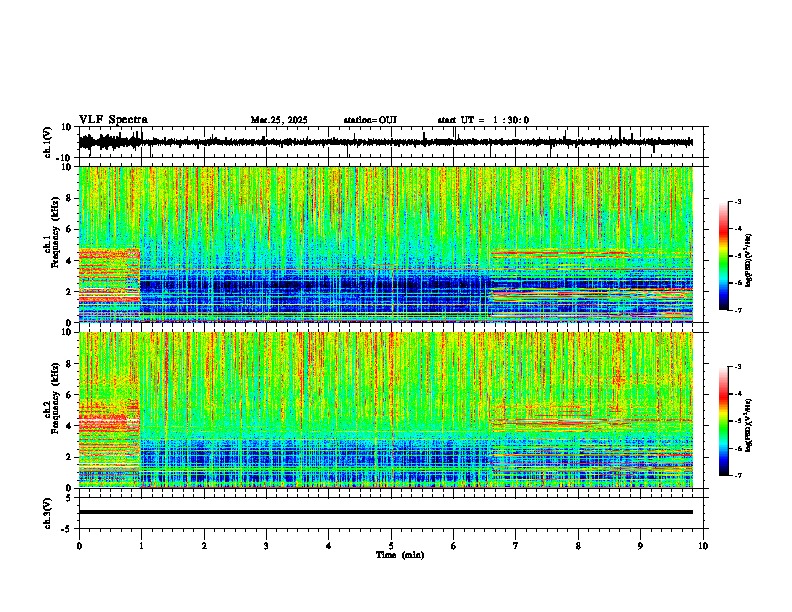Viewport: 792px width, 612px height.
Task: Click ch.1 "Frequency (kHz)" axis label
Action: [x=56, y=232]
